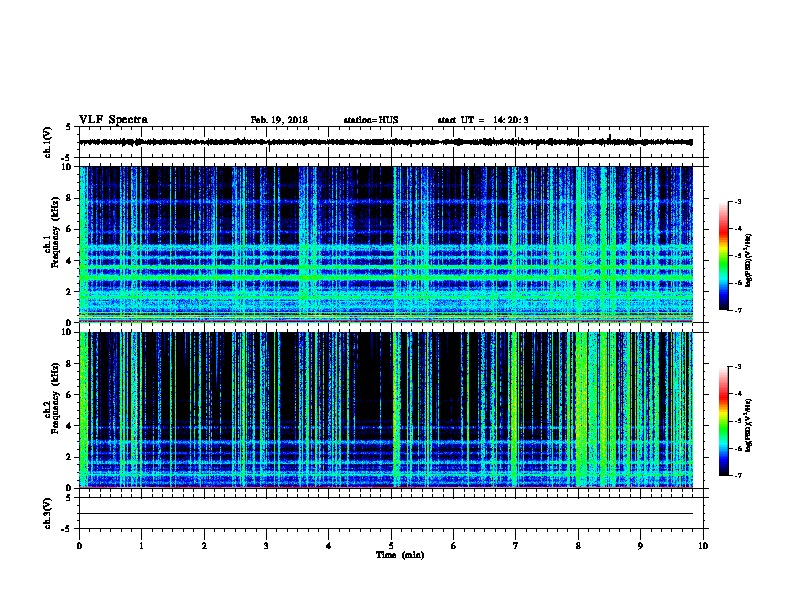Click the ch.2 log(PSD) color bar title
Screen dimensions: 792x612
[749, 426]
